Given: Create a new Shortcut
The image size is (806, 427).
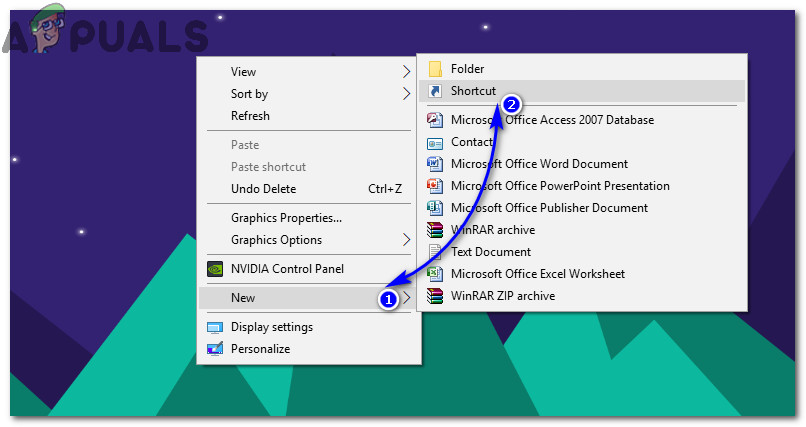Looking at the screenshot, I should pos(582,91).
